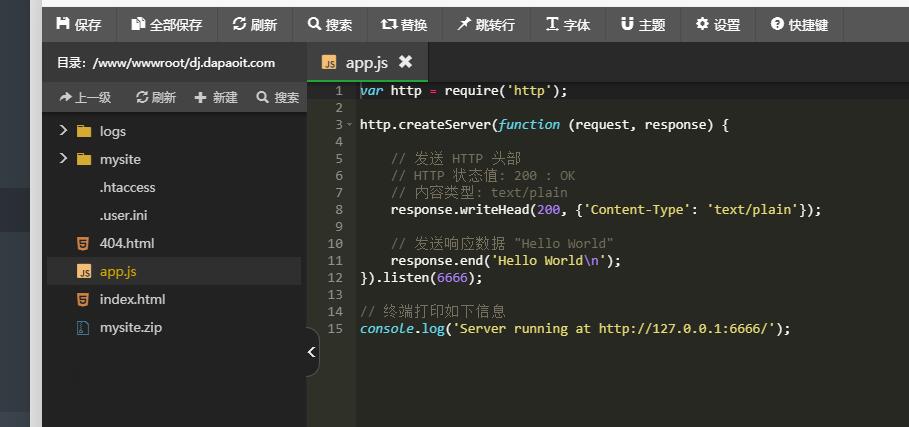Viewport: 909px width, 427px height.
Task: Click the 404.html HTML5 icon
Action: pyautogui.click(x=83, y=243)
